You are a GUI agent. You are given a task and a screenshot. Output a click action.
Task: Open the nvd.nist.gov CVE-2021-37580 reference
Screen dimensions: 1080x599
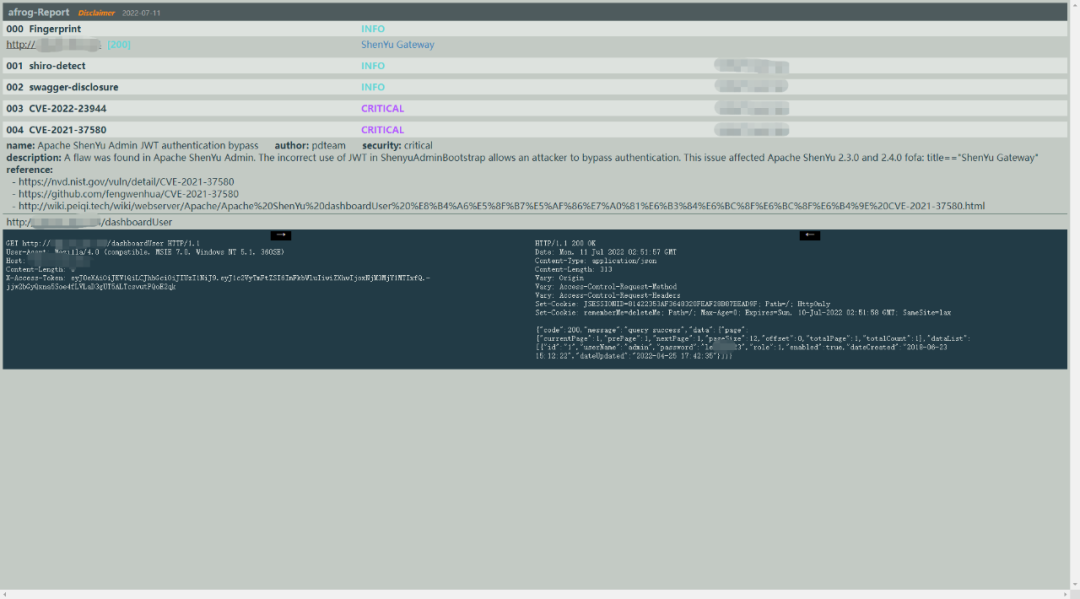(126, 182)
